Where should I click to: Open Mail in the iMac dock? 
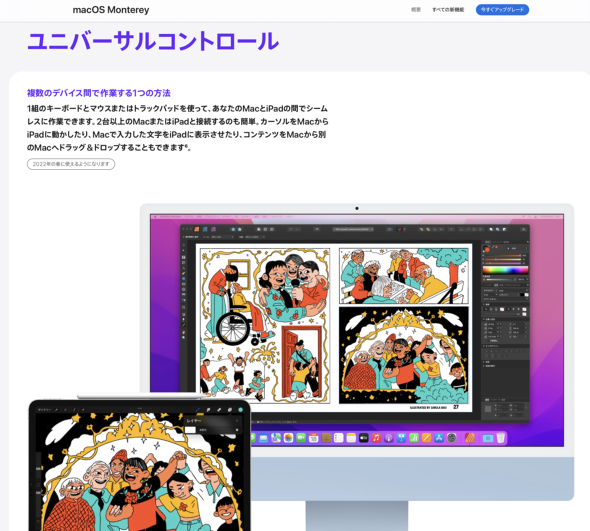(263, 438)
